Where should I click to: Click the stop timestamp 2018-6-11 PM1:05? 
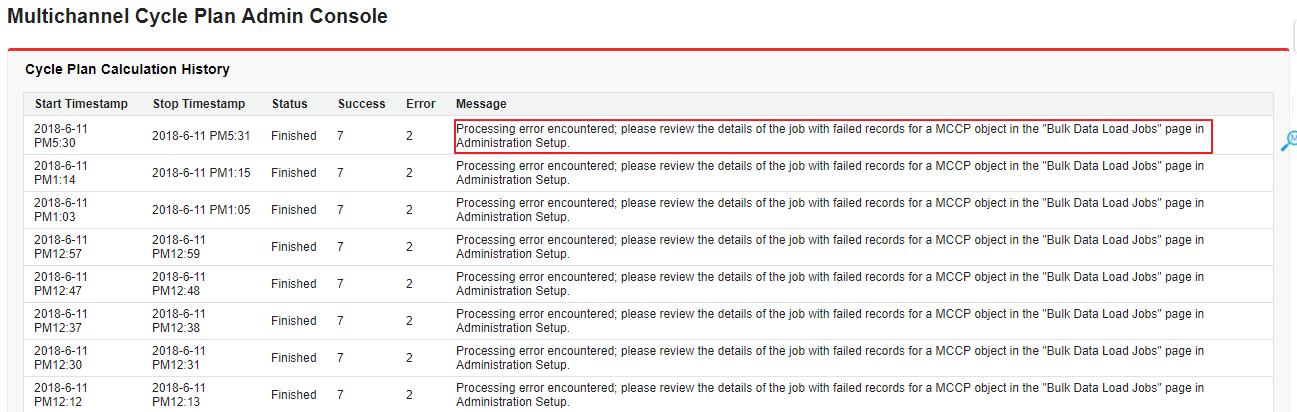point(201,210)
